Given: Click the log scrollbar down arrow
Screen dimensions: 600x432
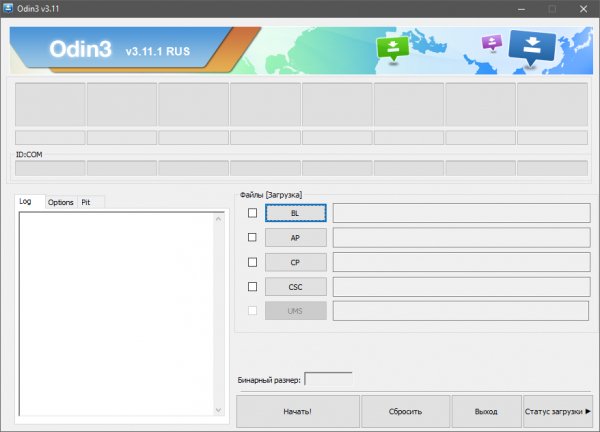Looking at the screenshot, I should click(218, 410).
